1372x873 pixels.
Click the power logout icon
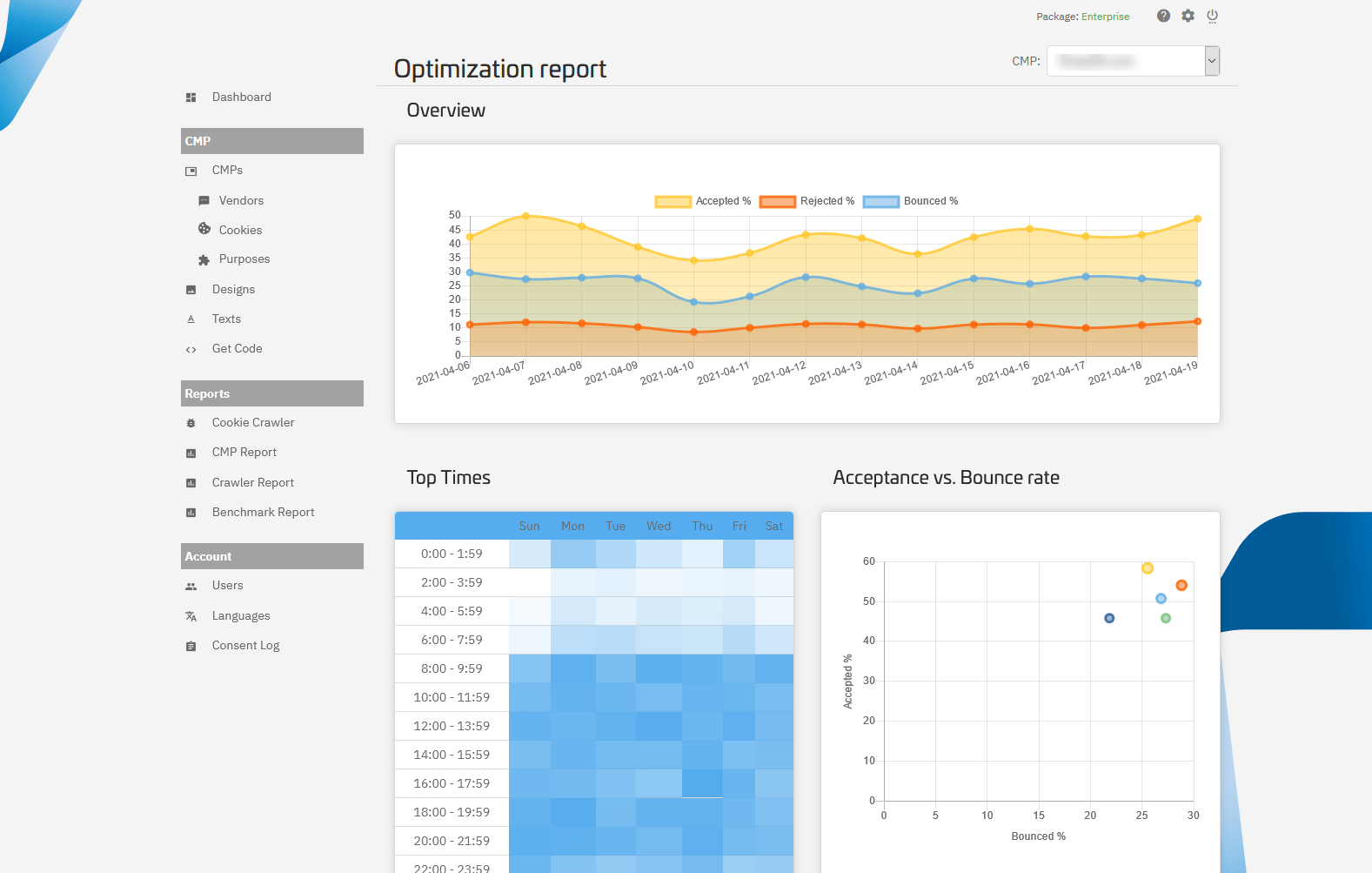pos(1212,16)
